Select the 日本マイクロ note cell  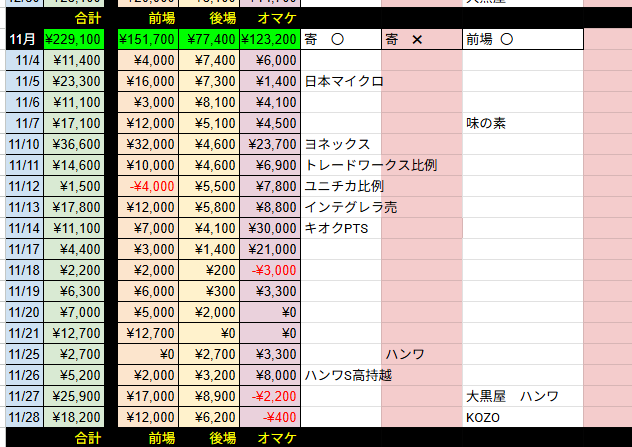coord(340,81)
